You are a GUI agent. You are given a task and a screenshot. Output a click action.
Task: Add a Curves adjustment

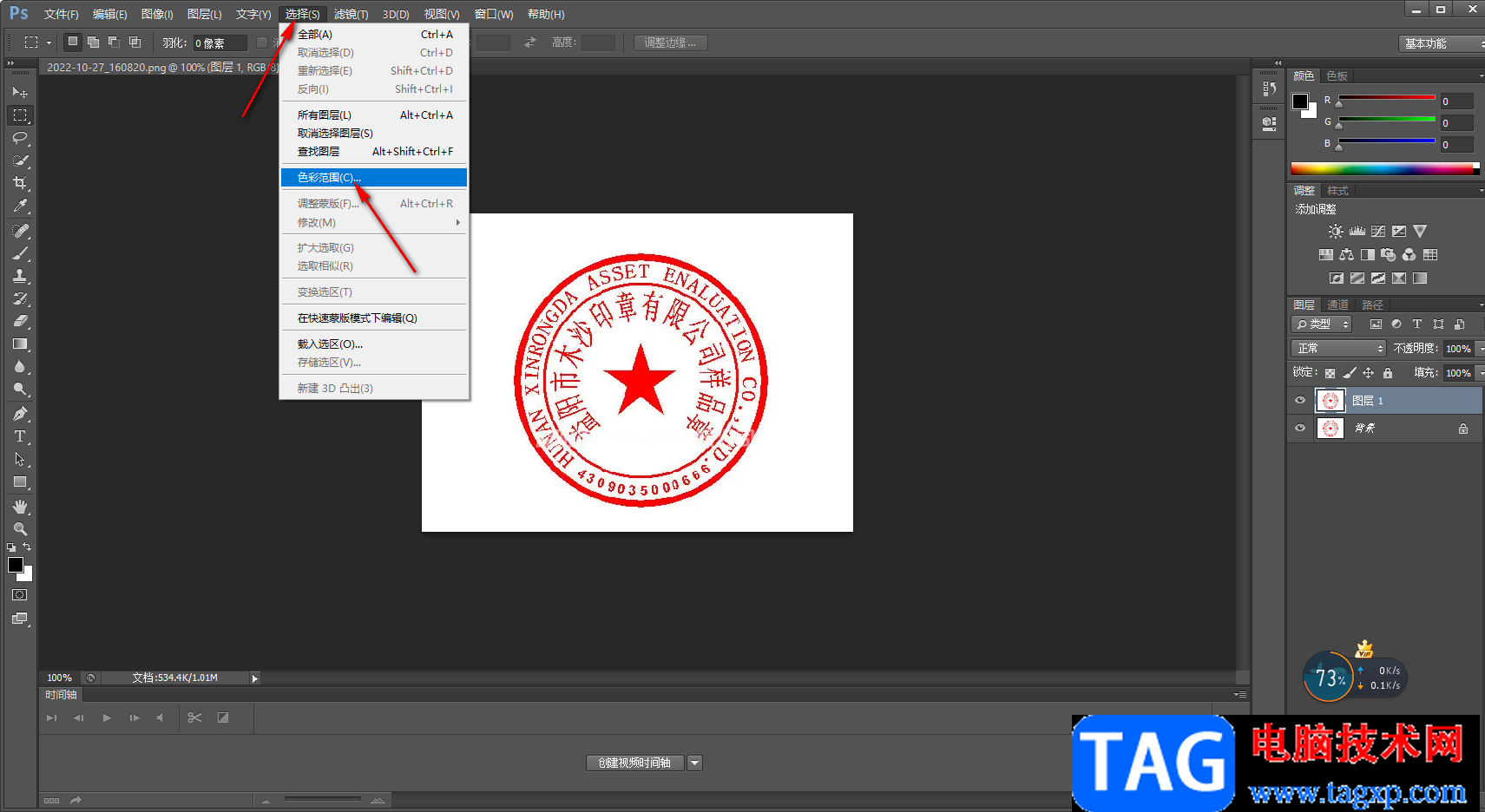click(x=1378, y=232)
